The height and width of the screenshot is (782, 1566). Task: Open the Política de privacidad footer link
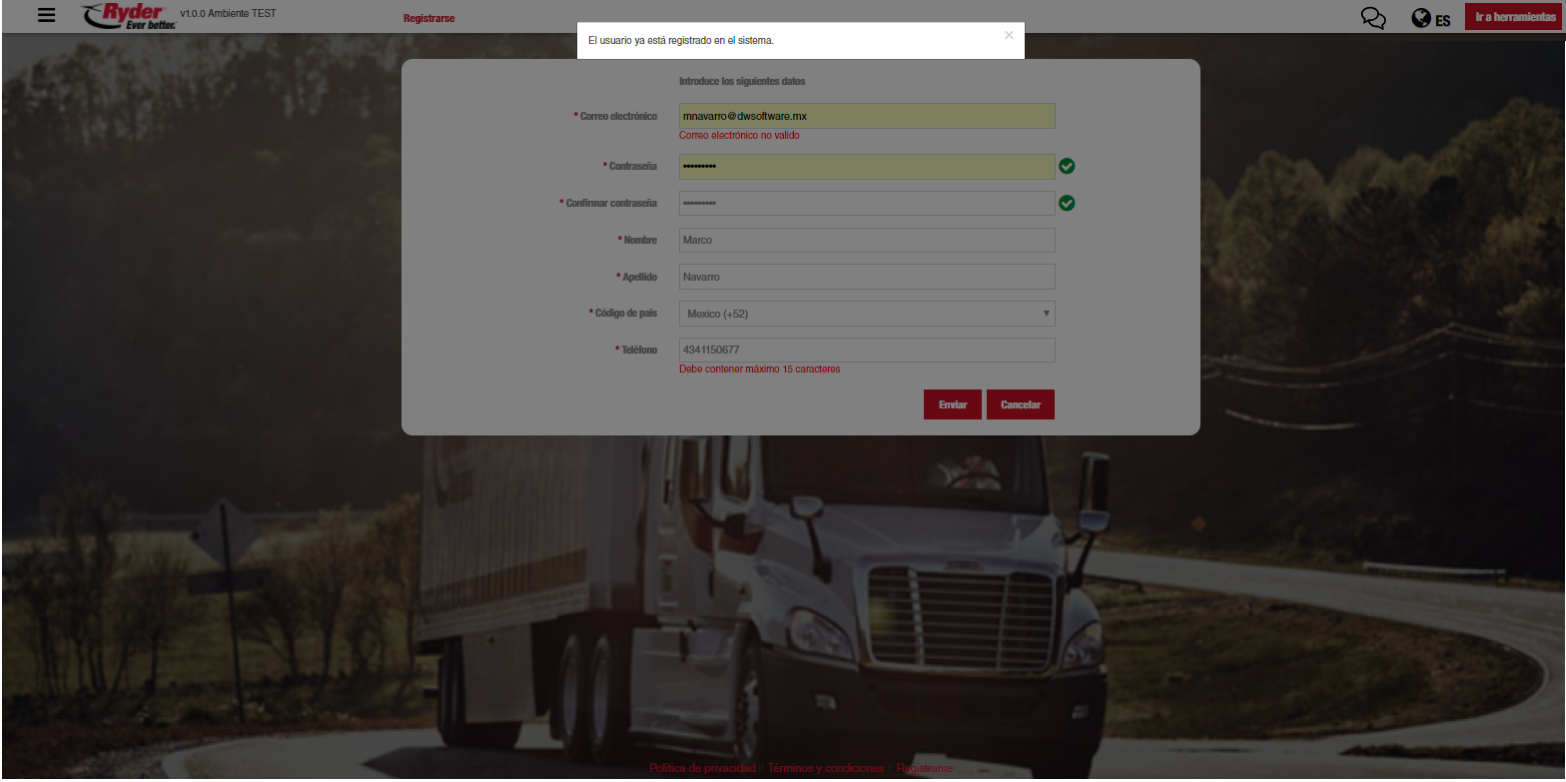coord(702,768)
